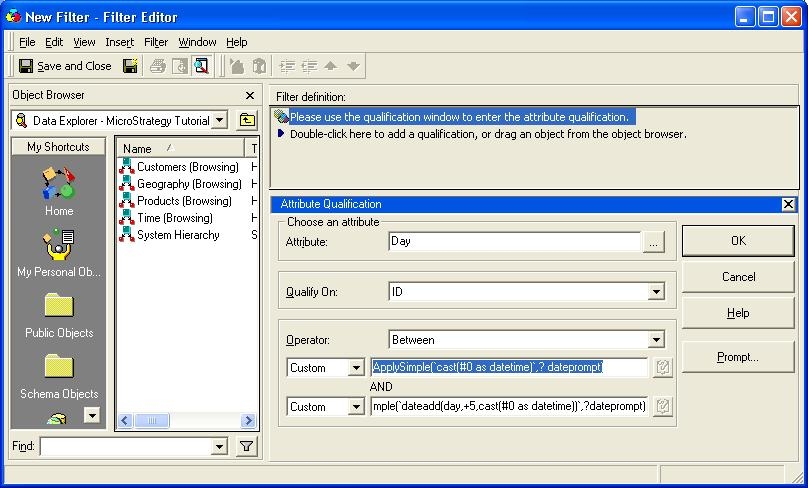
Task: Open the Home shortcut
Action: [59, 191]
